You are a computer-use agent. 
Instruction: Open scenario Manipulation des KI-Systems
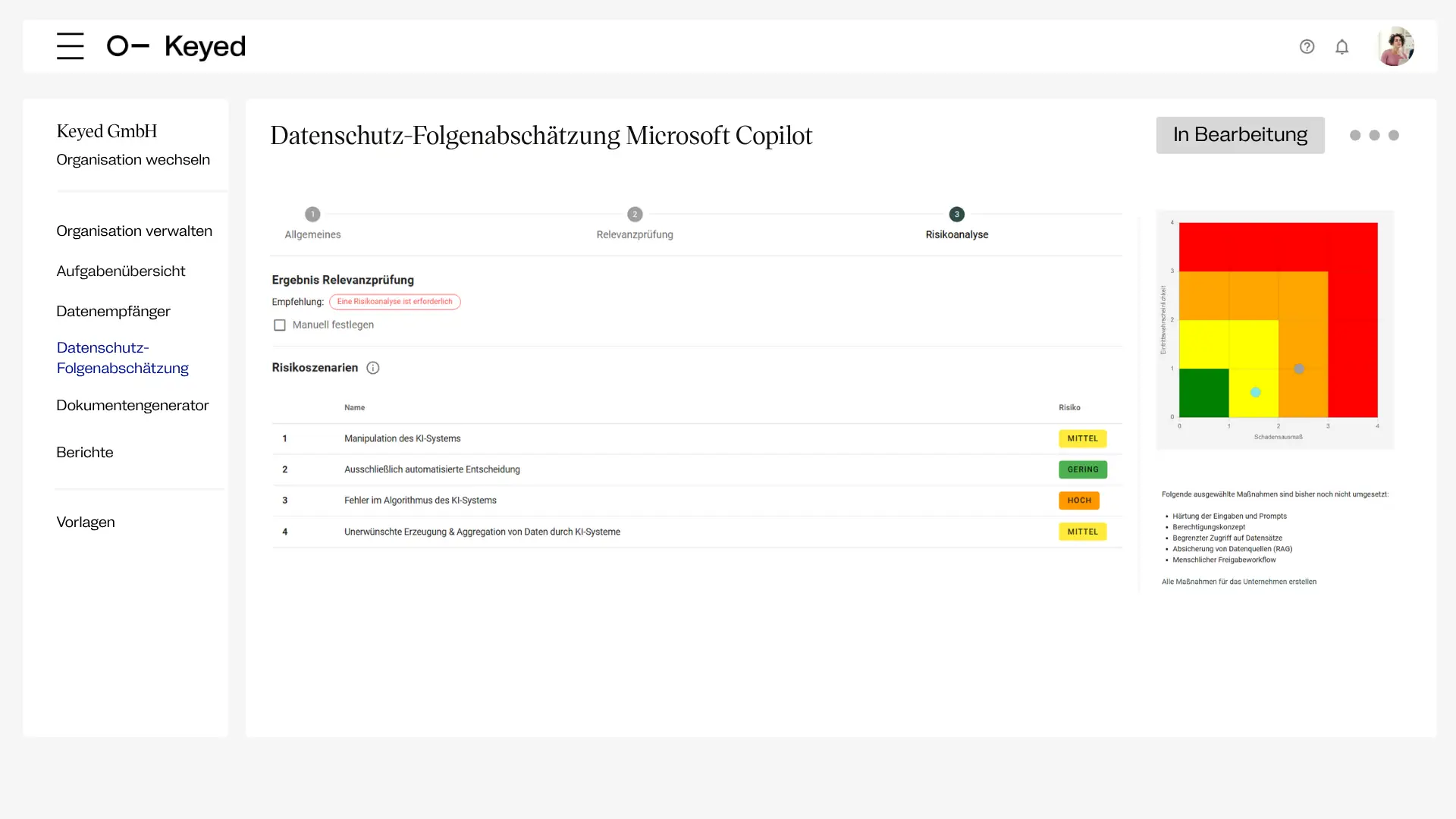pos(697,439)
